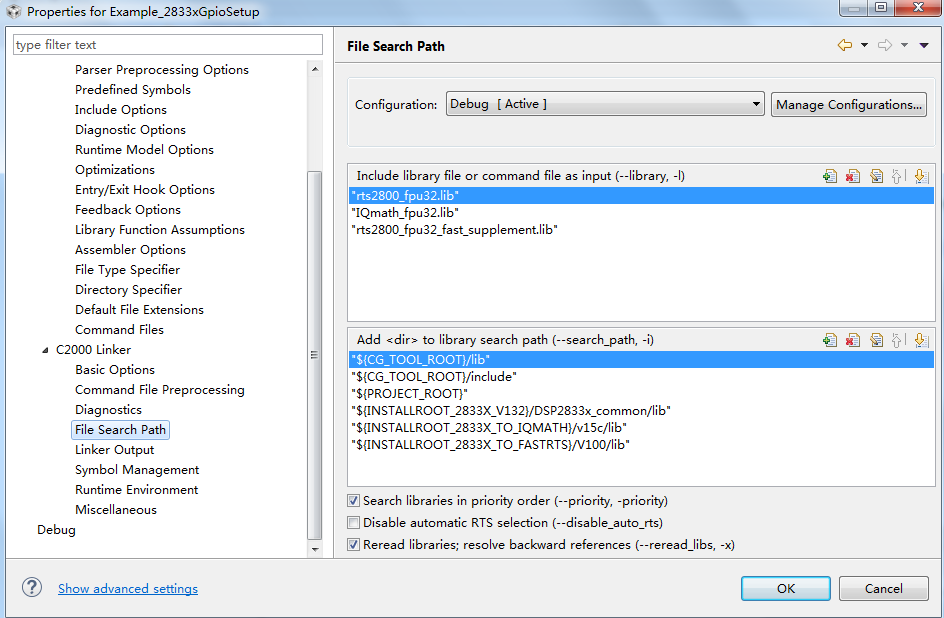Select rts2800_fpu32.lib entry
Screen dimensions: 944x618
(x=641, y=196)
